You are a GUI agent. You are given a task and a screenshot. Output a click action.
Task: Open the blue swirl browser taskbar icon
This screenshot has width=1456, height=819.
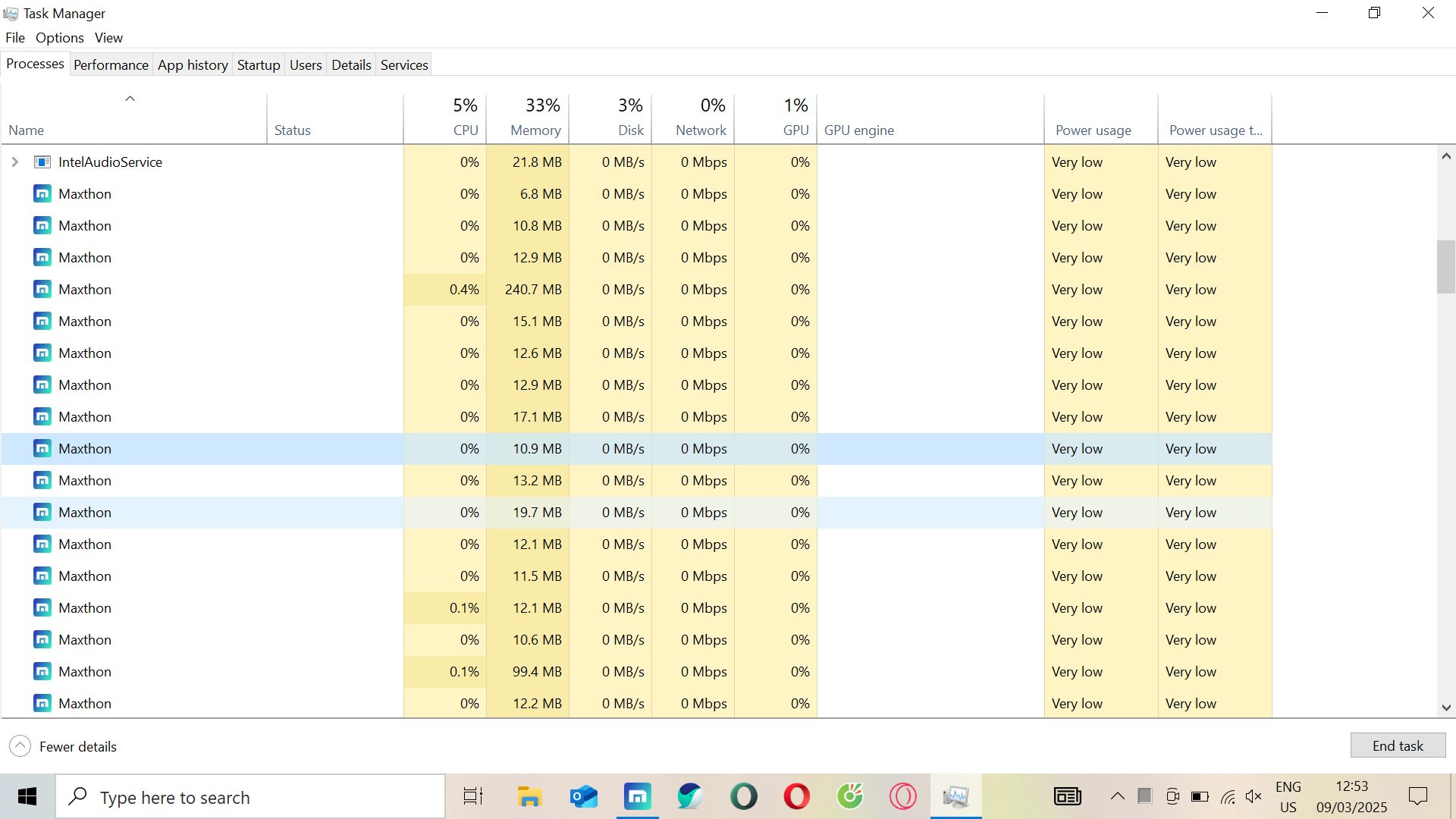click(690, 796)
